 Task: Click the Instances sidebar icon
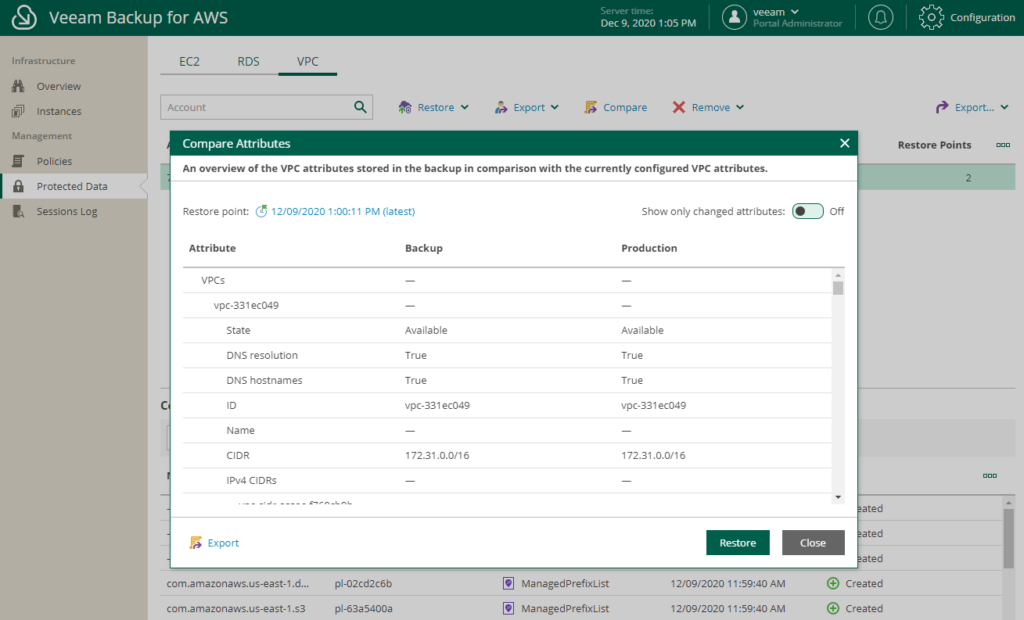[18, 111]
